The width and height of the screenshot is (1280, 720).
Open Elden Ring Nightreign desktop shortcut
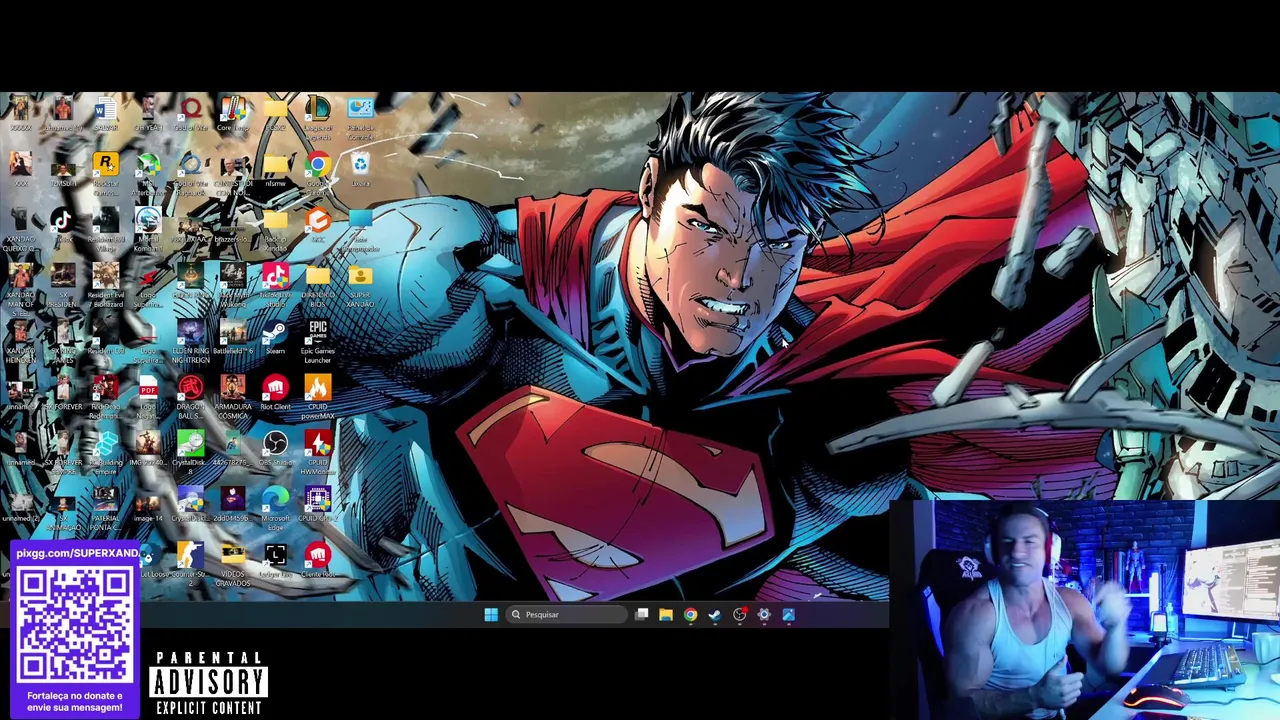[x=190, y=342]
